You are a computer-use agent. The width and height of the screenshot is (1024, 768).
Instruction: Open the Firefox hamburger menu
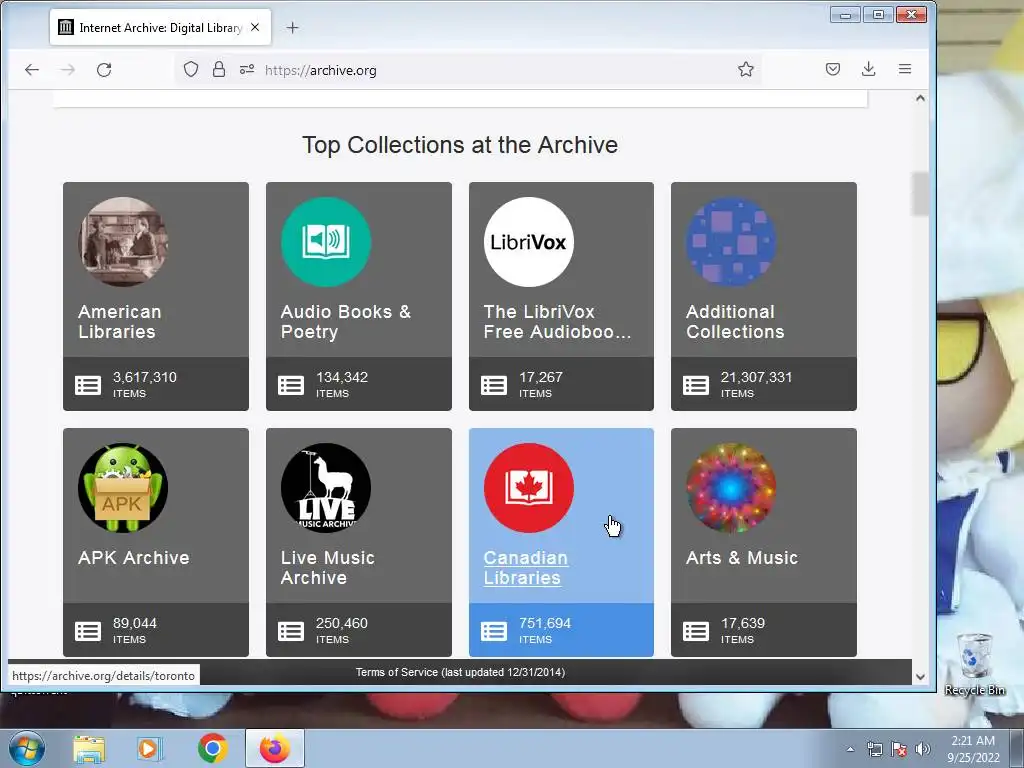pyautogui.click(x=904, y=69)
